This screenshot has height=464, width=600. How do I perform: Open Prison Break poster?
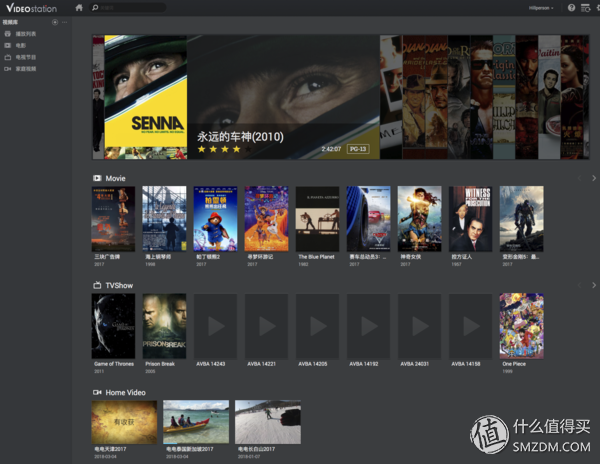coord(164,326)
